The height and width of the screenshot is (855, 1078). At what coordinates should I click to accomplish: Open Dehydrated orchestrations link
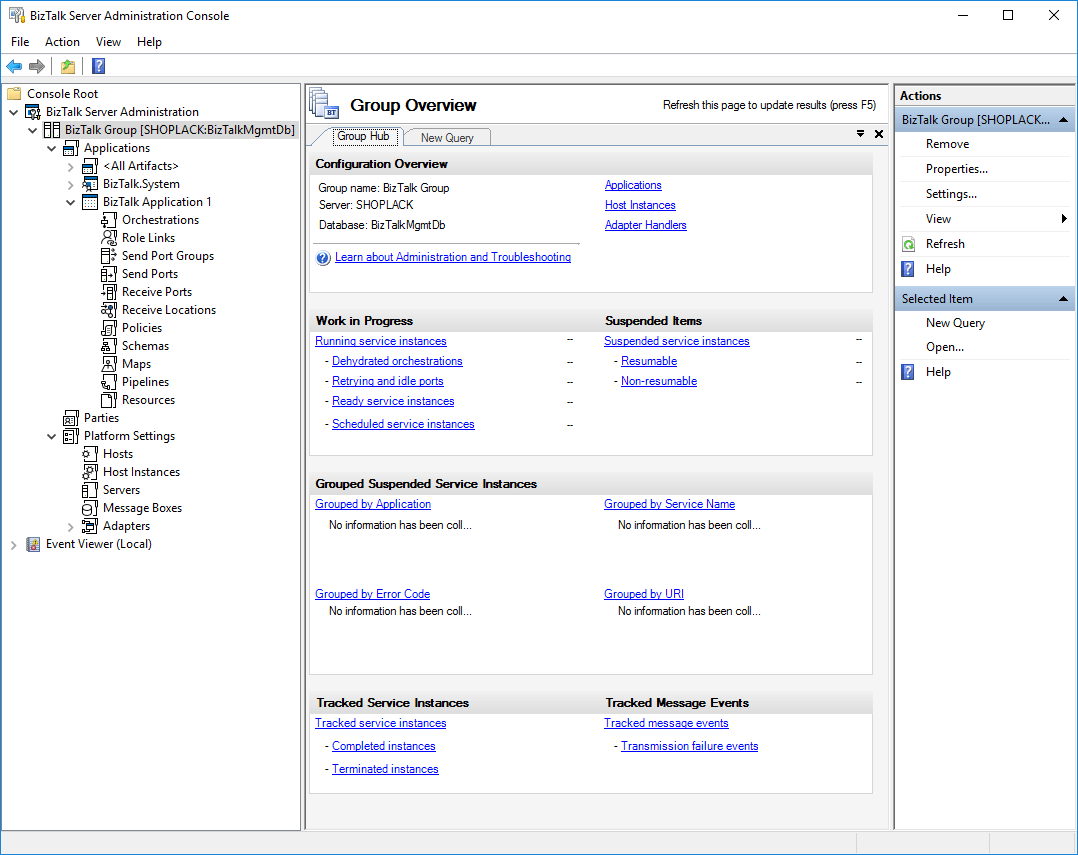pos(397,361)
